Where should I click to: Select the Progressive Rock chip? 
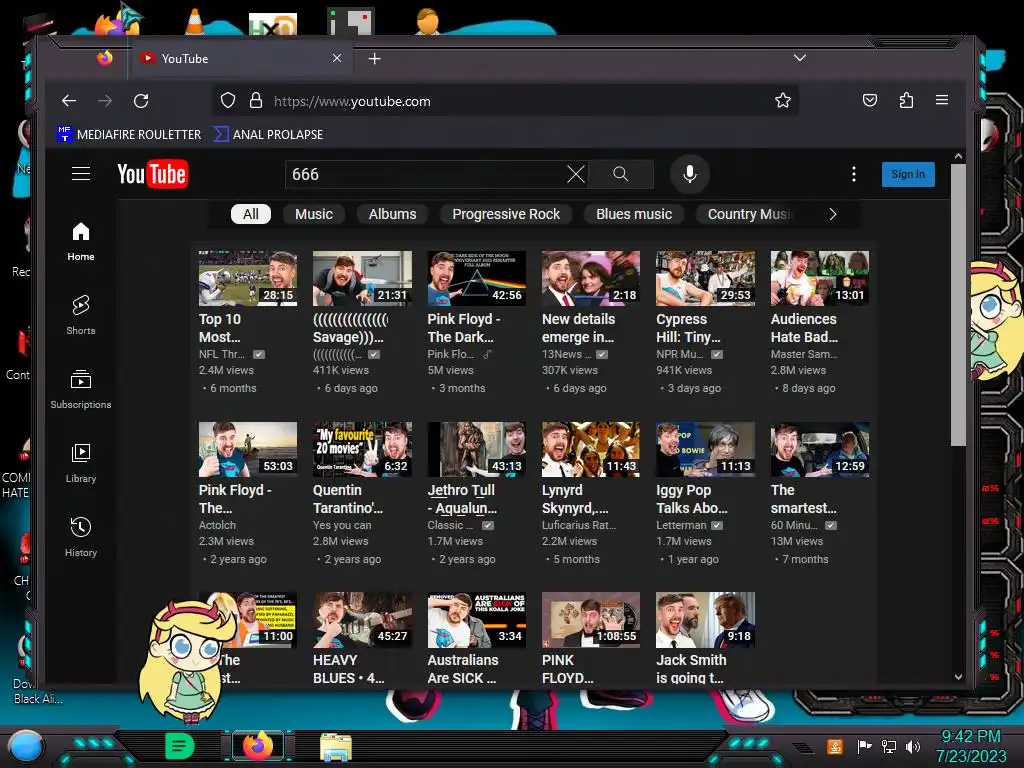tap(506, 214)
